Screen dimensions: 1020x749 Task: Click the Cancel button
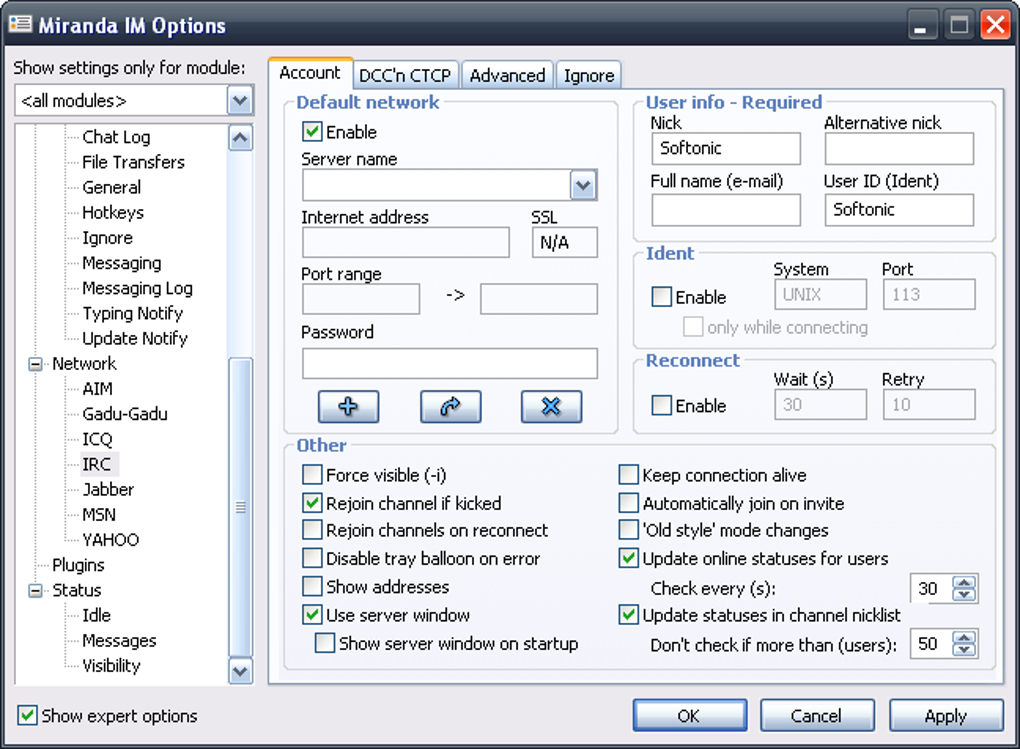point(816,716)
